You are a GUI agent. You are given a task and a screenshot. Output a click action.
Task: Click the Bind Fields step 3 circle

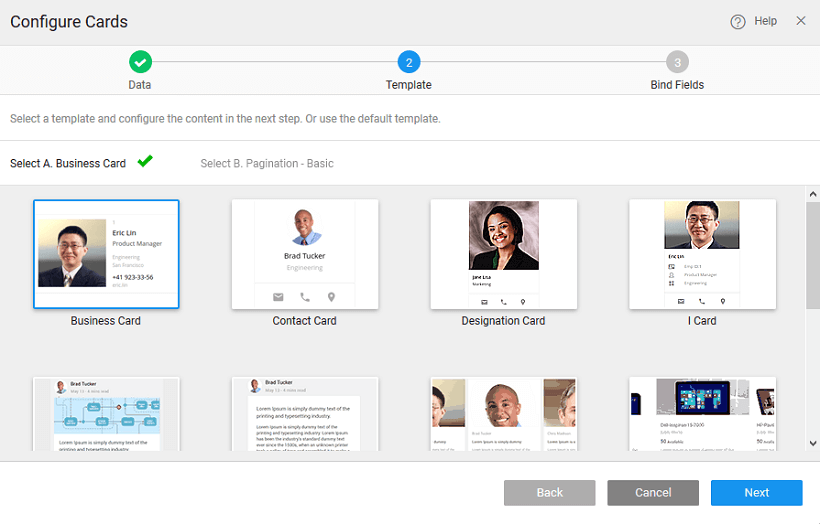677,62
